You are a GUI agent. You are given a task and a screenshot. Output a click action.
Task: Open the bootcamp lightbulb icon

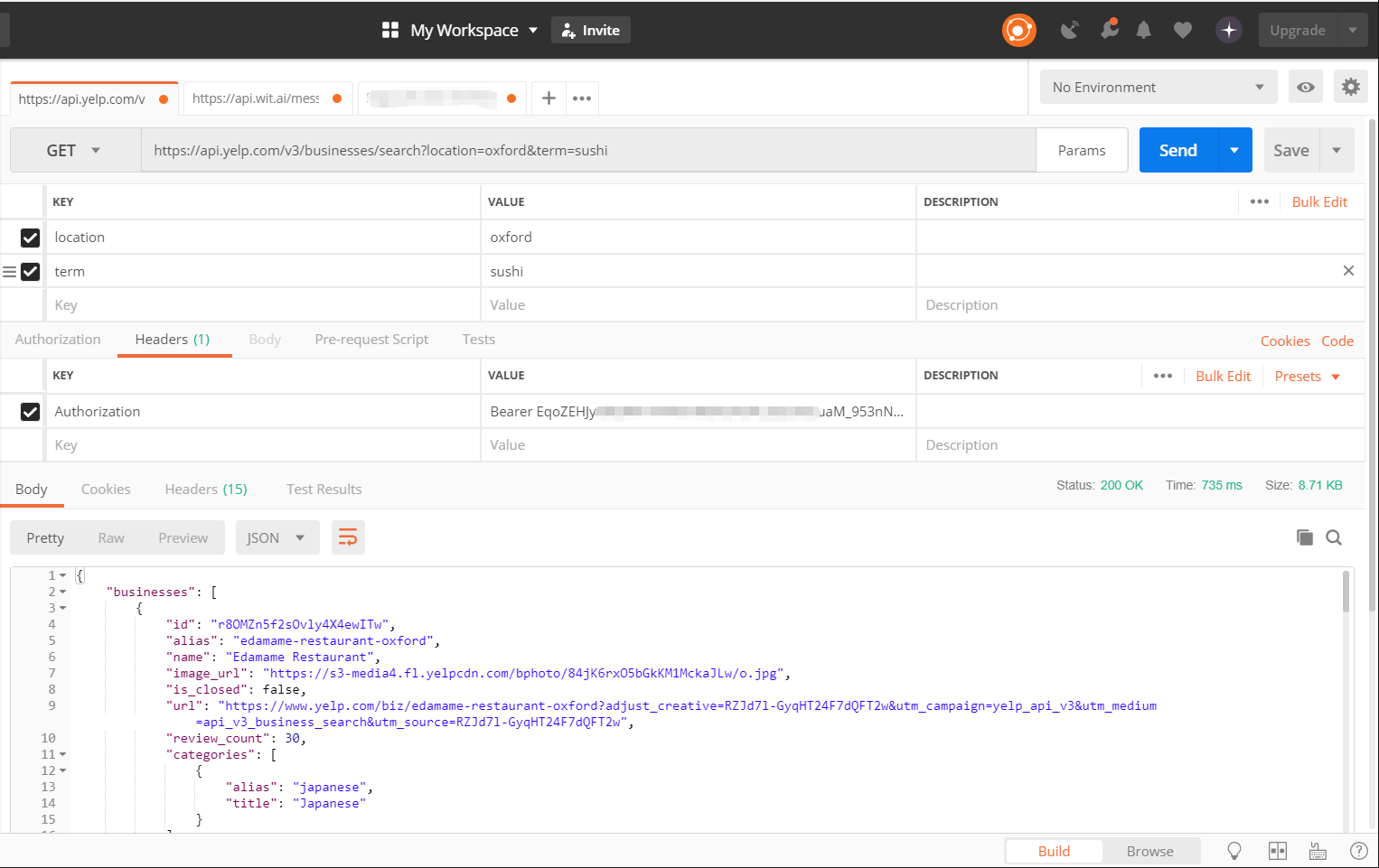1234,851
